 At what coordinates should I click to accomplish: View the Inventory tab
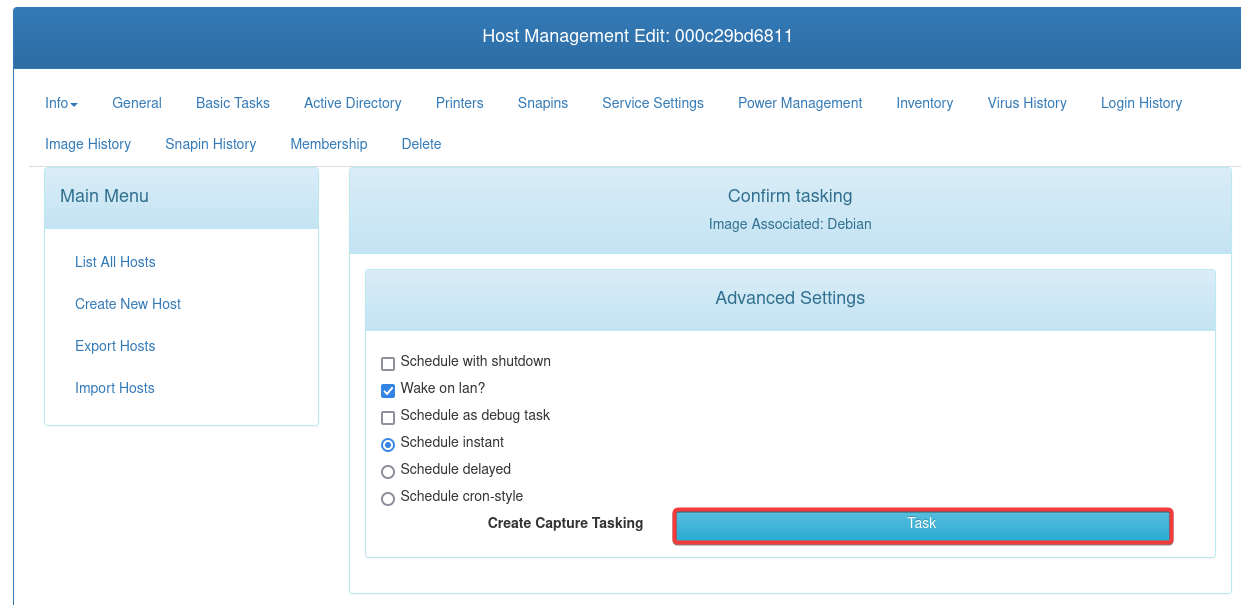pos(924,103)
